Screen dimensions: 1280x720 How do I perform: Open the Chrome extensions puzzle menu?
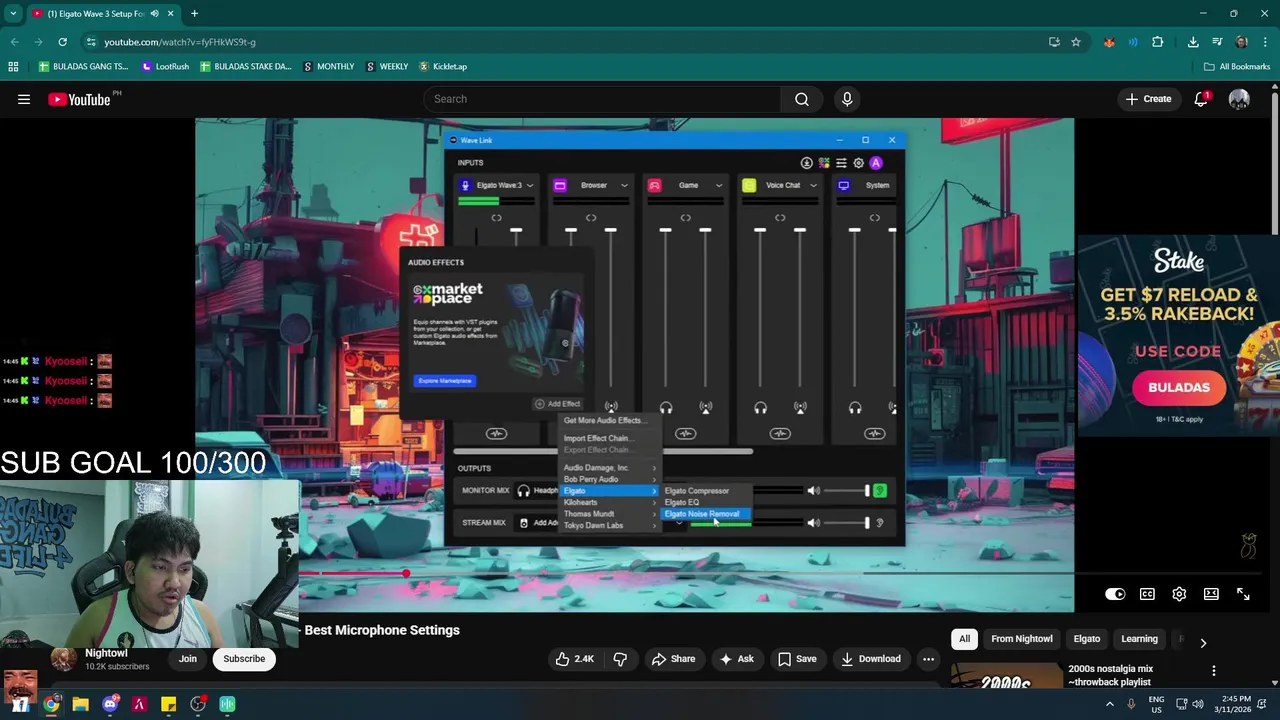pos(1157,42)
